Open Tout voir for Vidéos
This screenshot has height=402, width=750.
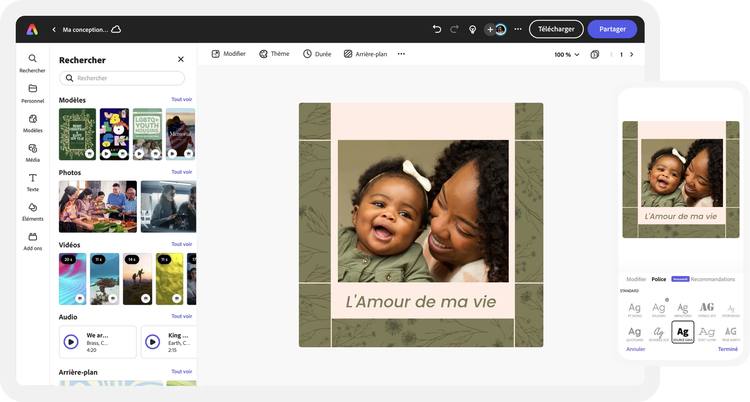click(182, 244)
